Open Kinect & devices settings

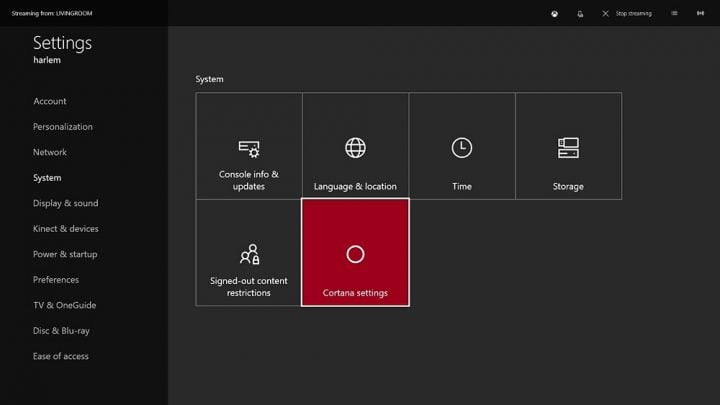(x=66, y=229)
